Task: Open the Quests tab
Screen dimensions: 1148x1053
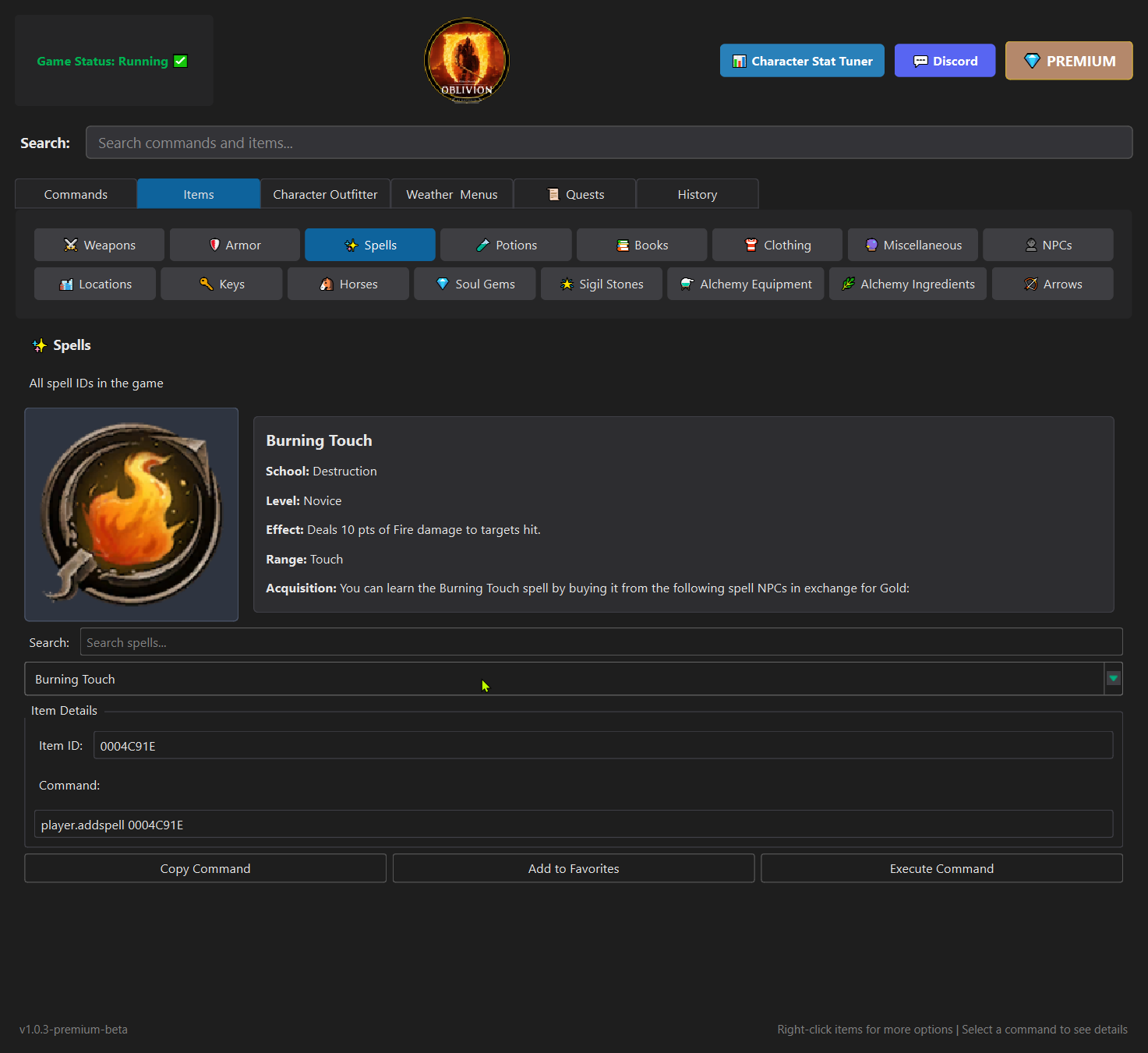Action: tap(575, 194)
